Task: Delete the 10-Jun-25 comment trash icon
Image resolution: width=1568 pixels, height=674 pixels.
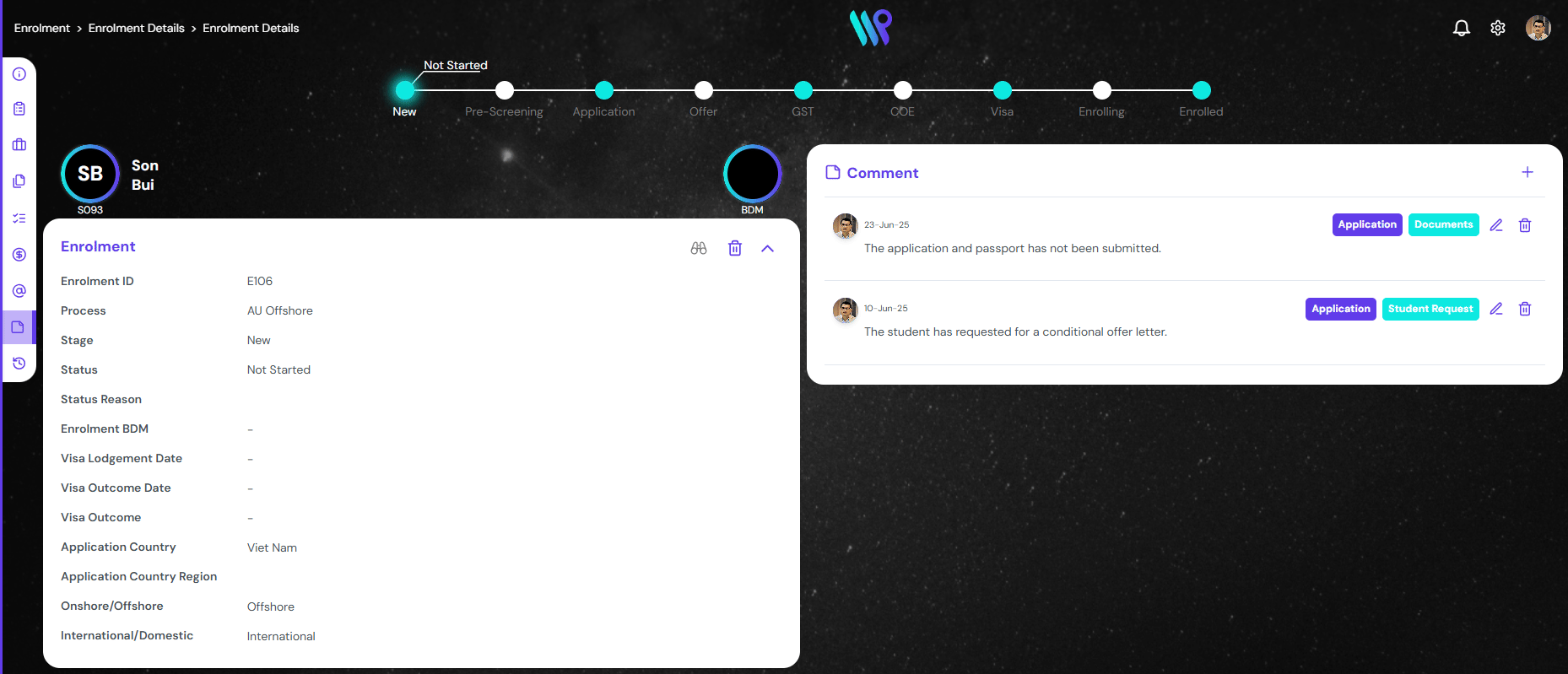Action: click(1525, 309)
